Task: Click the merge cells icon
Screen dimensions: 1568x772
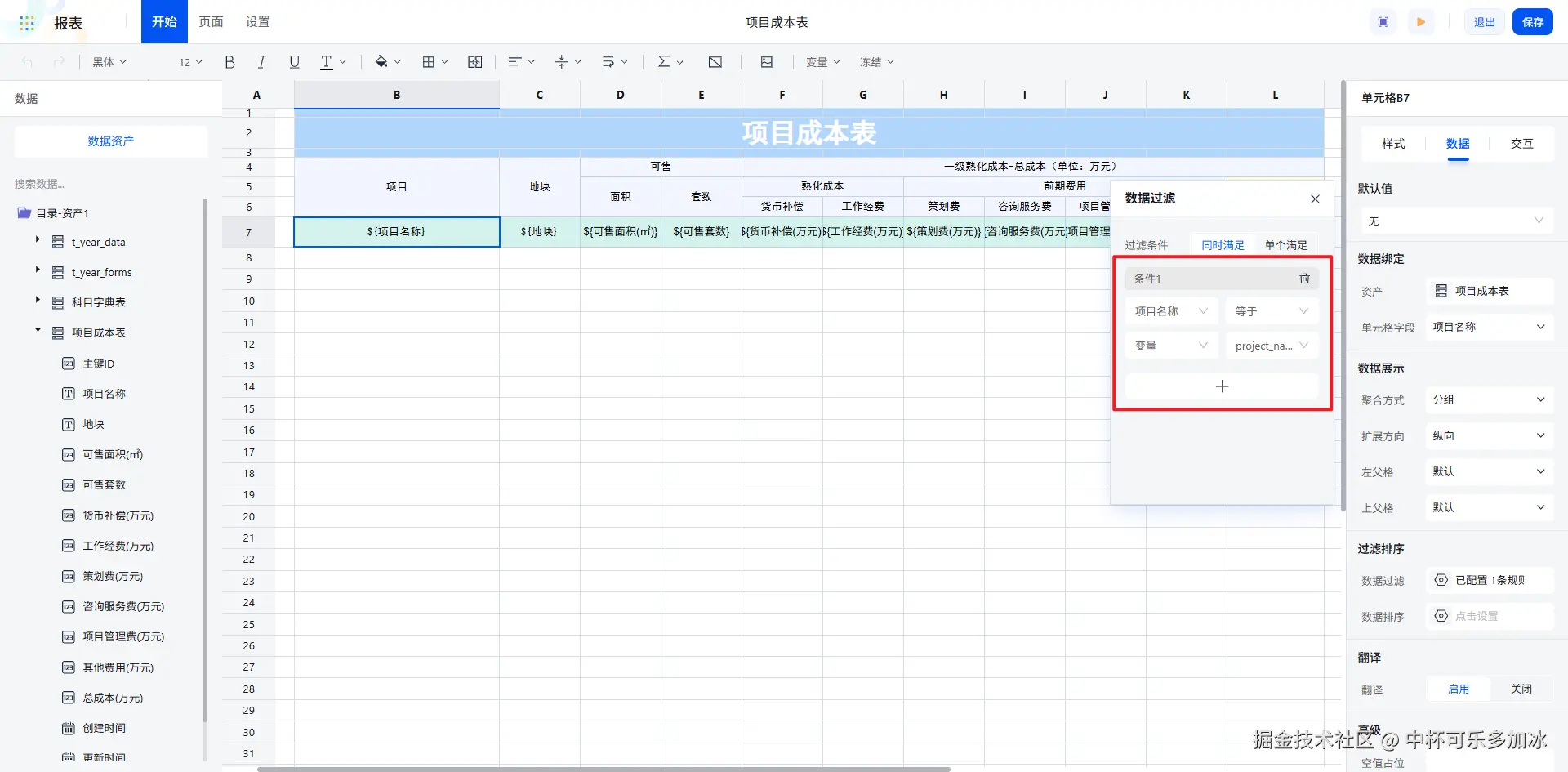Action: click(474, 62)
